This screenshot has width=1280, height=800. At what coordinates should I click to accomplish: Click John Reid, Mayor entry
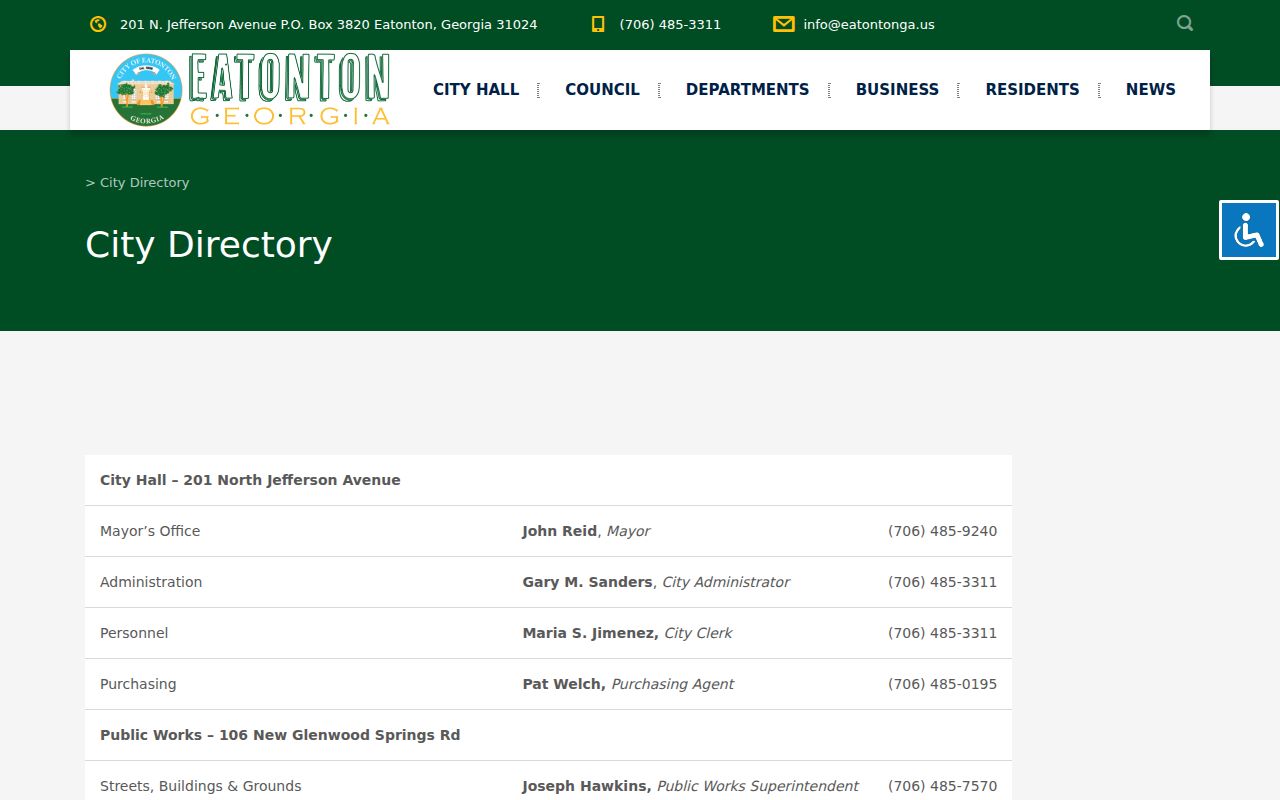point(586,531)
